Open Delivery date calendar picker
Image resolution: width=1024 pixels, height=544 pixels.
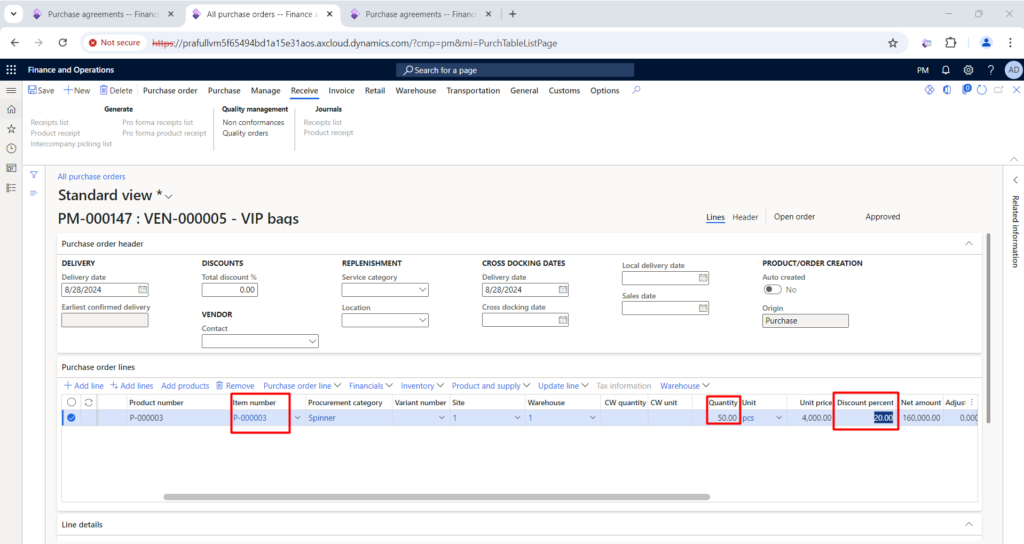coord(142,289)
